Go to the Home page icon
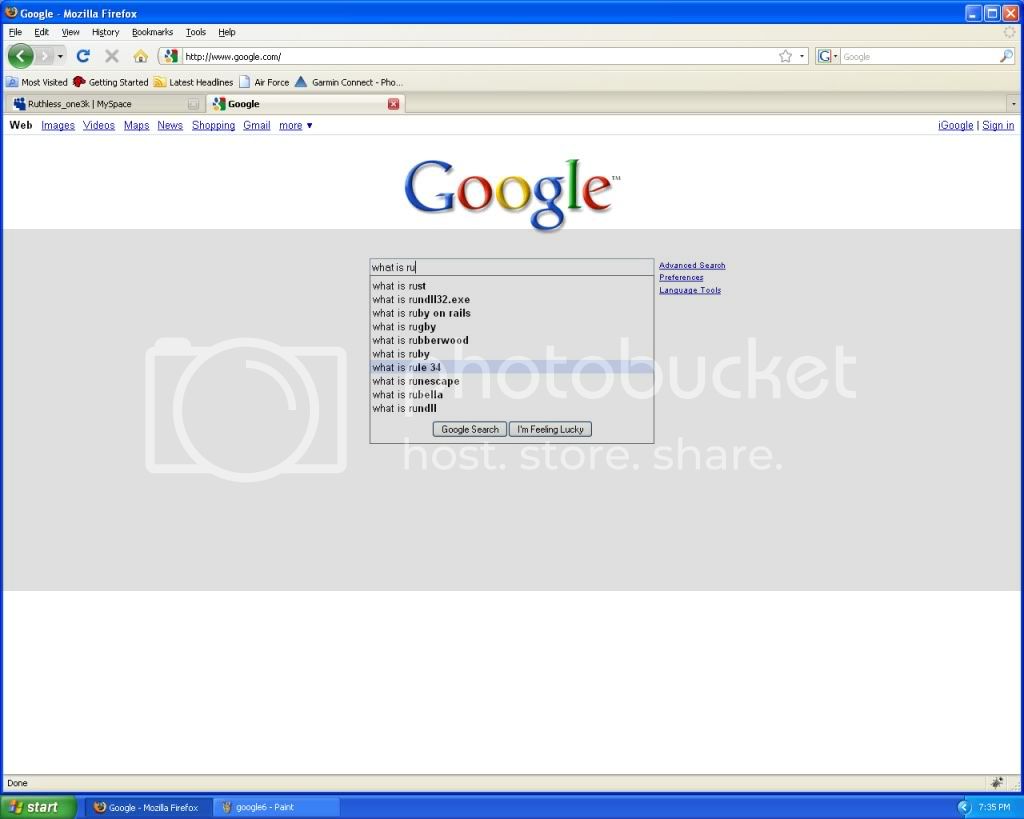The height and width of the screenshot is (819, 1024). pyautogui.click(x=140, y=56)
